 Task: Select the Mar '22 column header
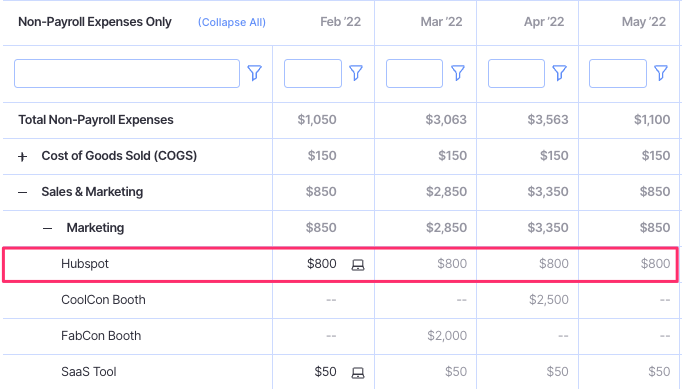tap(441, 22)
